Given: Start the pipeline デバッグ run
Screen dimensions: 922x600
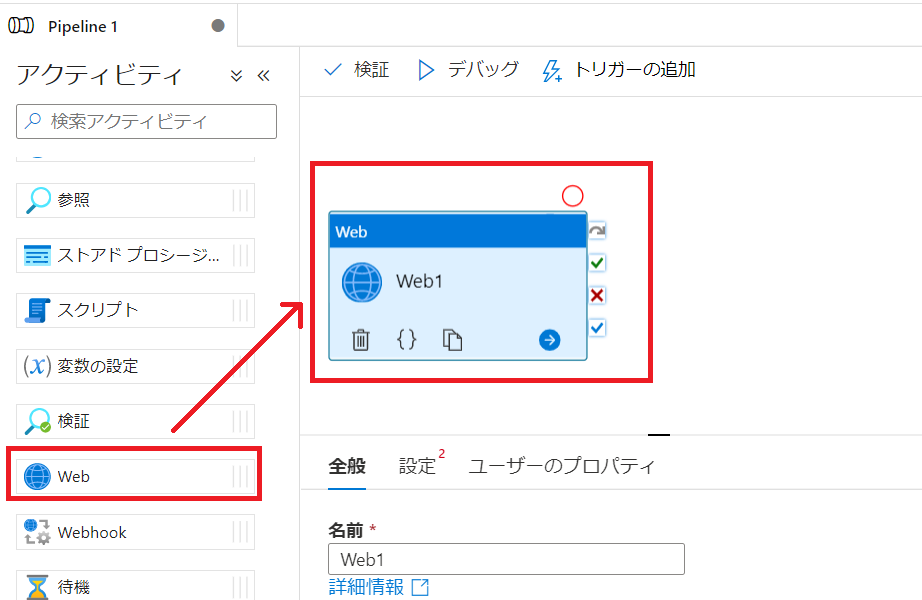Looking at the screenshot, I should point(468,70).
